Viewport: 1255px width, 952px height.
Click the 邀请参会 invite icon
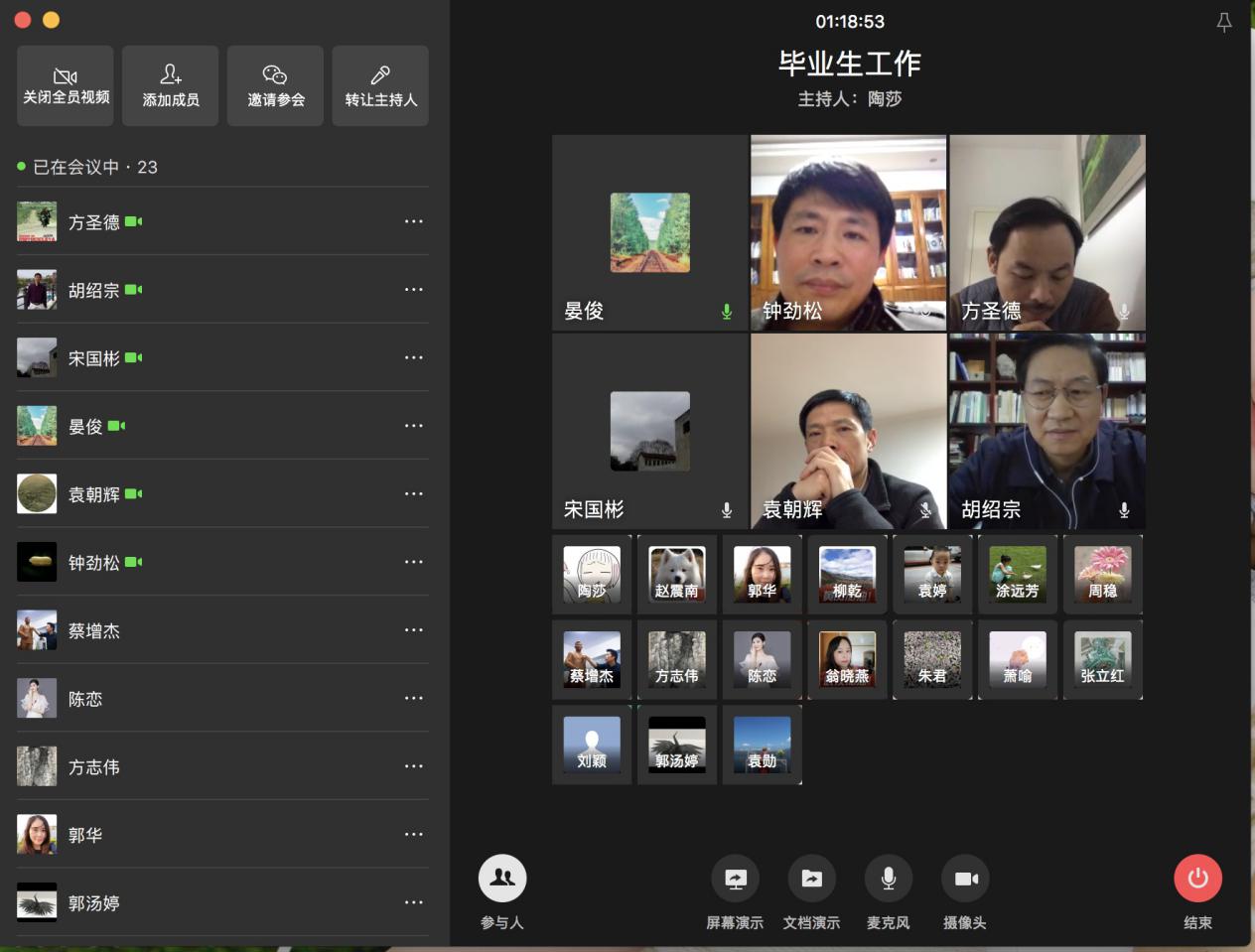coord(275,75)
